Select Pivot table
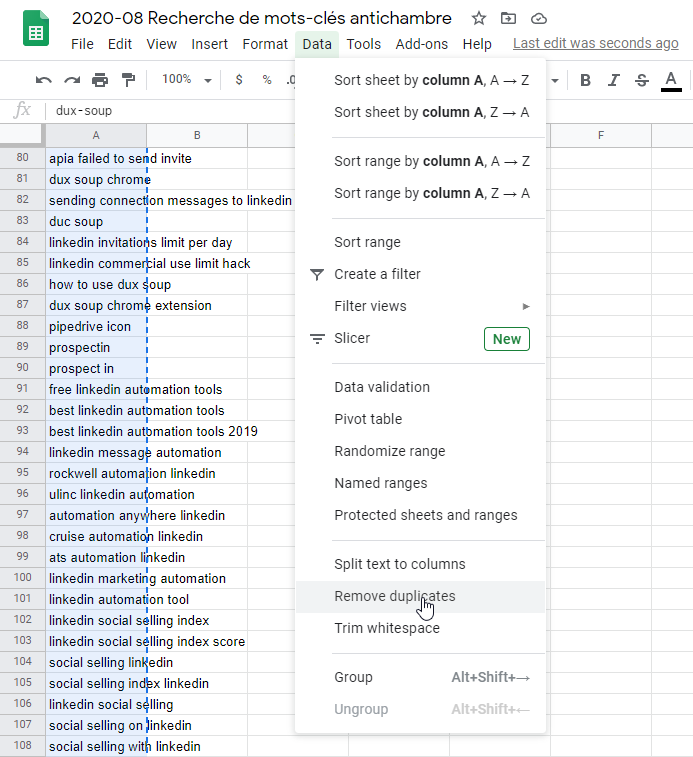The image size is (693, 757). 420,419
